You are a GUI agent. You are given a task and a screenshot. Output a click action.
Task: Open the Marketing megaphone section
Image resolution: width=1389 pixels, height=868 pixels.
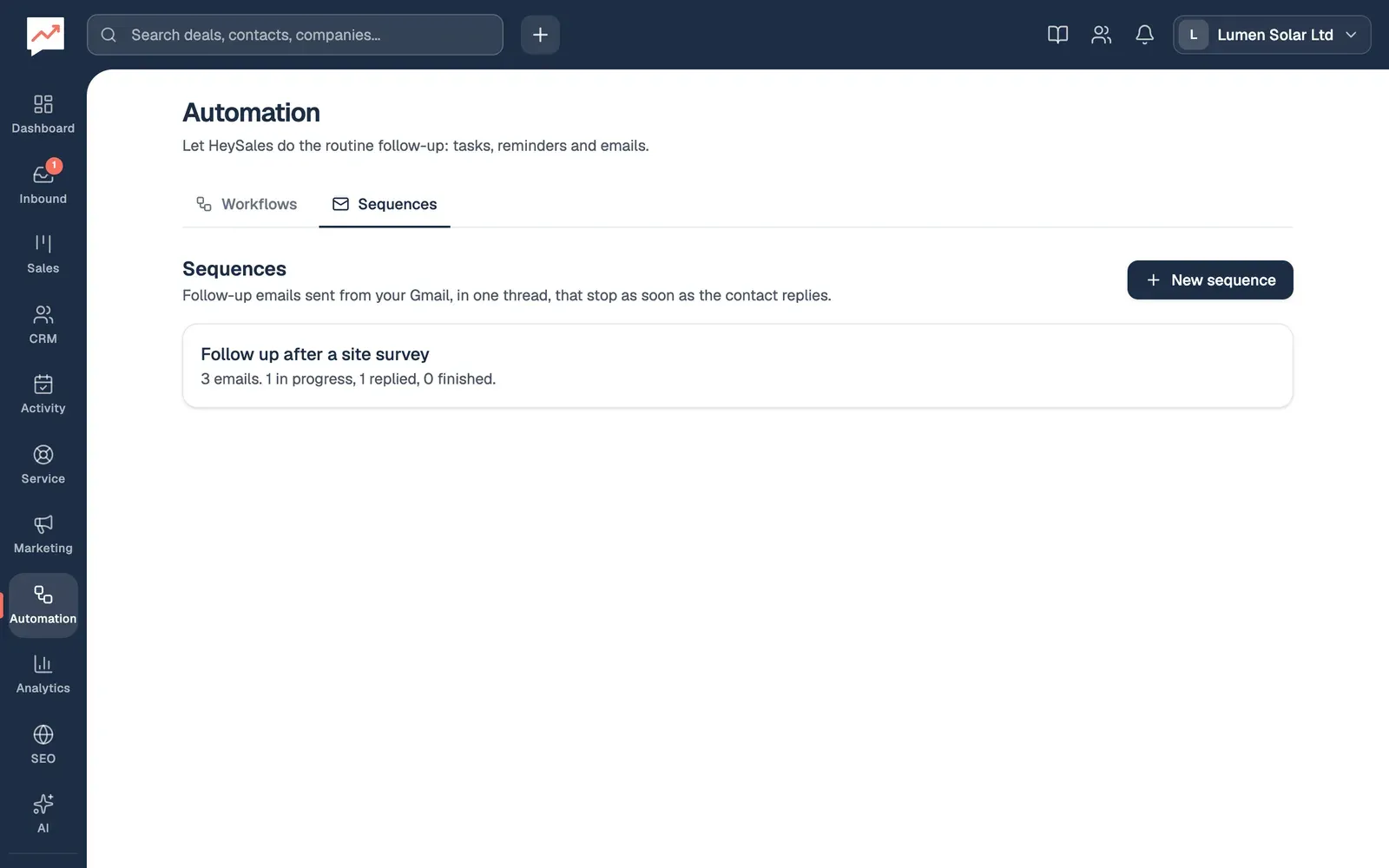(43, 535)
